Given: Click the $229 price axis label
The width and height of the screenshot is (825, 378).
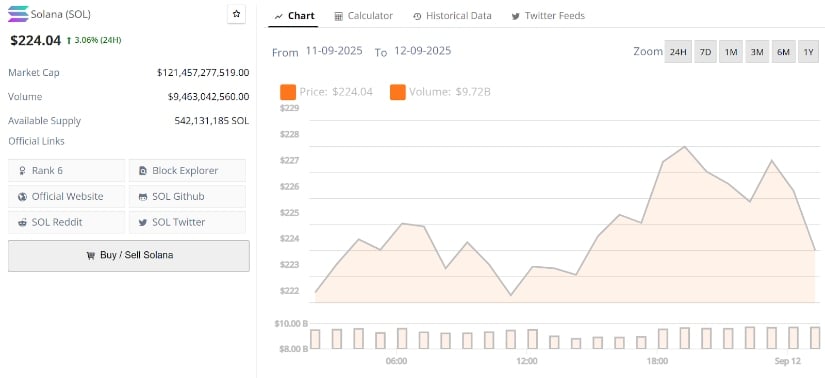Looking at the screenshot, I should tap(289, 108).
